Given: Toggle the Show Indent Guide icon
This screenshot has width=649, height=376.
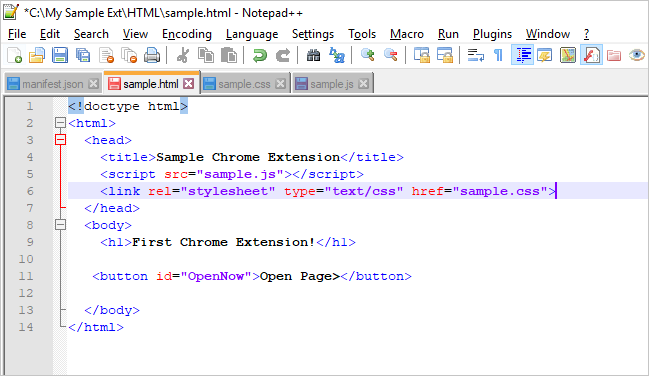Looking at the screenshot, I should (x=522, y=55).
